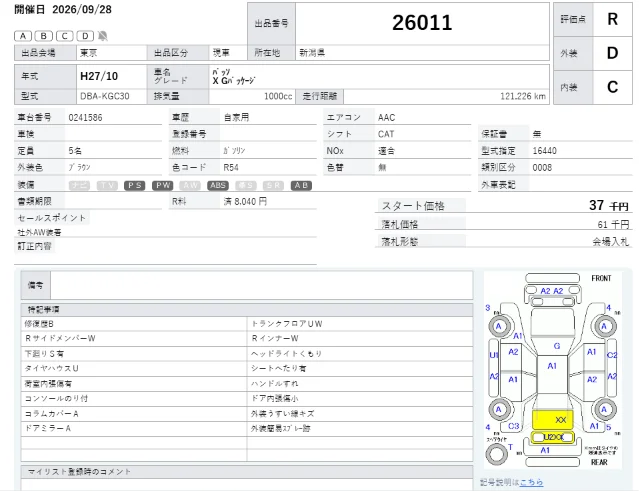Image resolution: width=639 pixels, height=491 pixels.
Task: Click the roof A1 mark on diagram
Action: [552, 366]
